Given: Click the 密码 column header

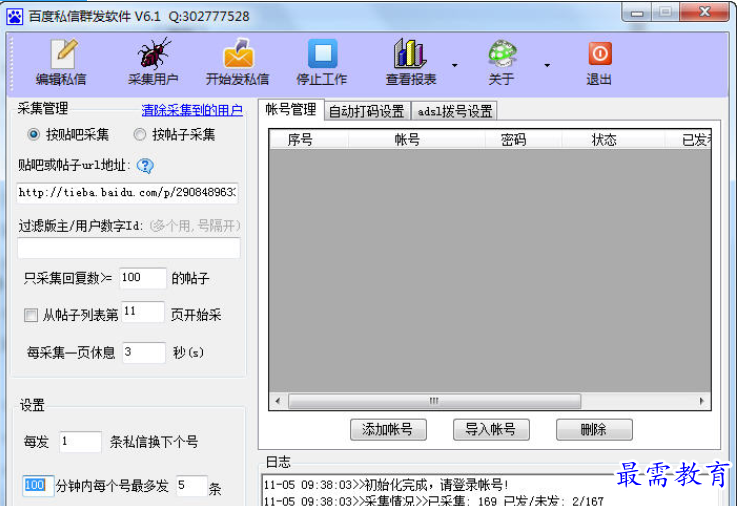Looking at the screenshot, I should tap(523, 140).
